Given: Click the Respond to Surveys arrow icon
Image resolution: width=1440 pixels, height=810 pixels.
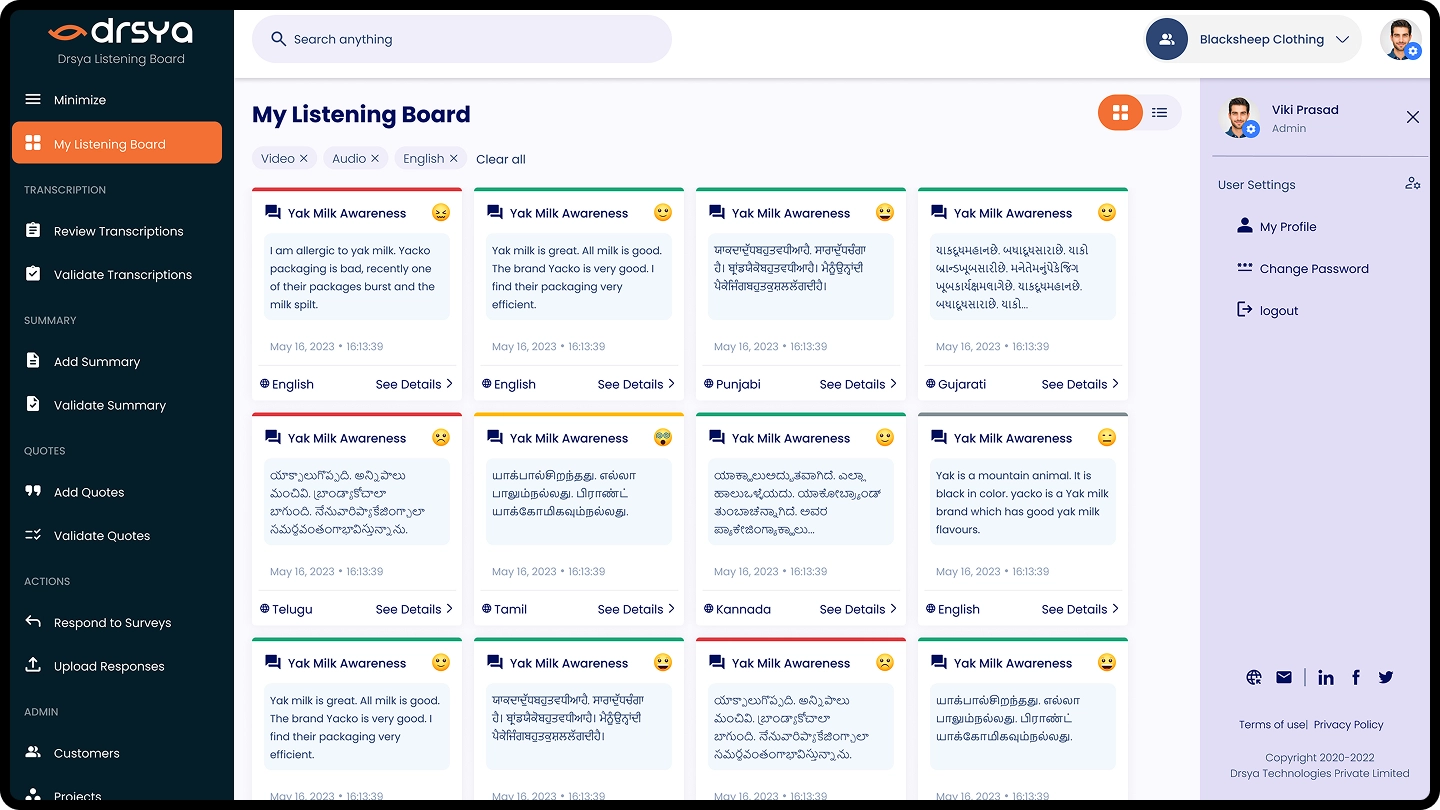Looking at the screenshot, I should 33,622.
